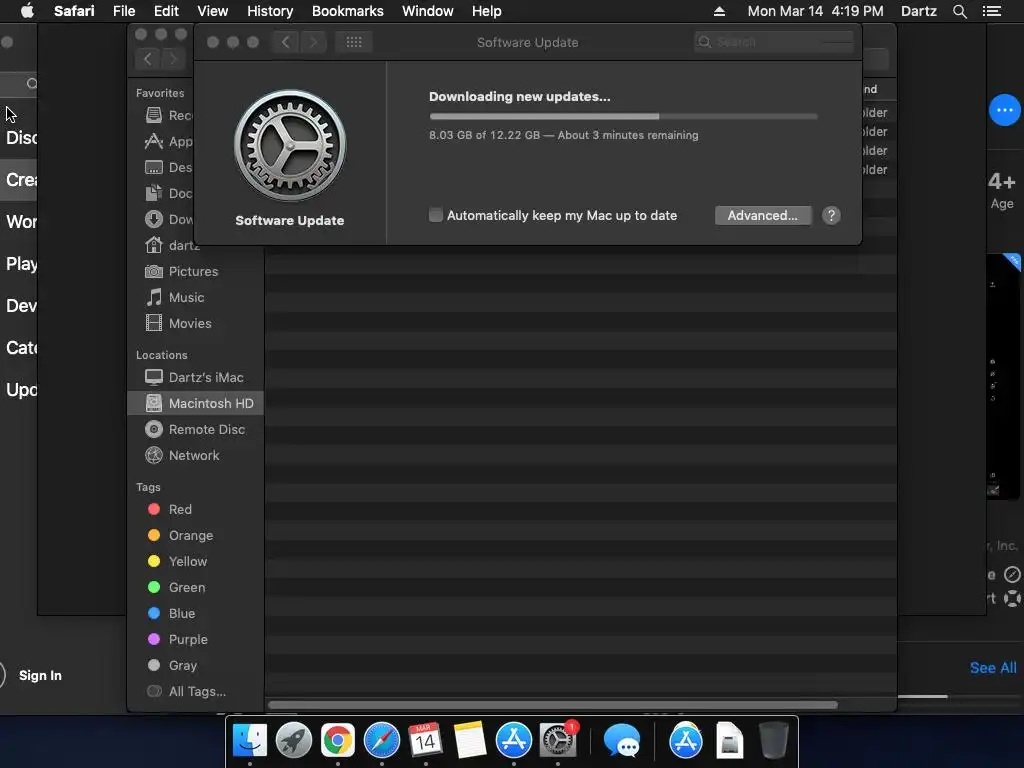Focus the Software Update search field
1024x768 pixels.
774,42
